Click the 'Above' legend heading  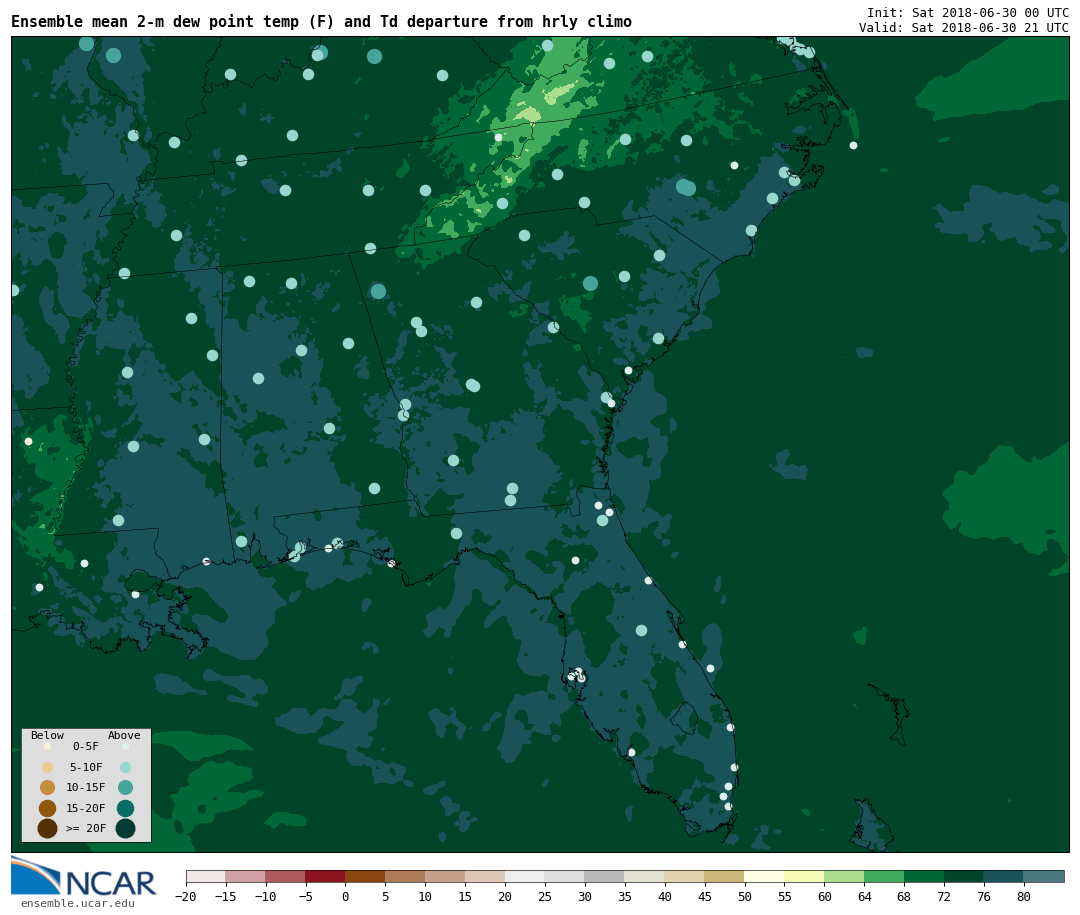[x=124, y=735]
